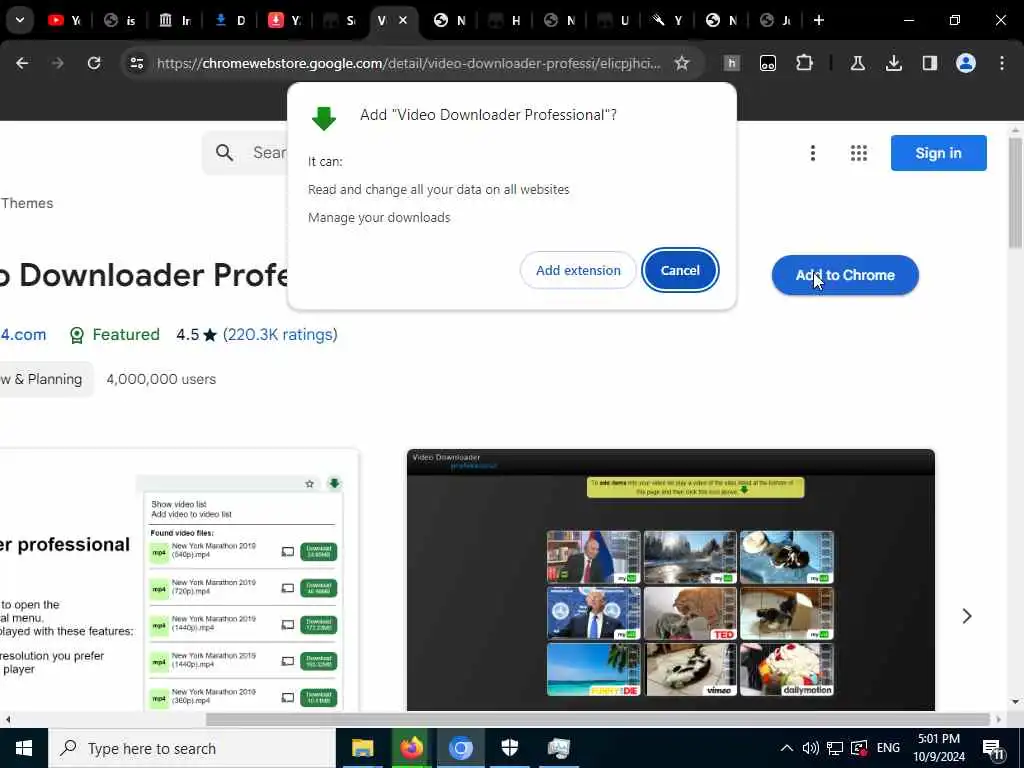Screen dimensions: 1024x768
Task: Click the 'Manage your downloads' permission text
Action: (379, 217)
